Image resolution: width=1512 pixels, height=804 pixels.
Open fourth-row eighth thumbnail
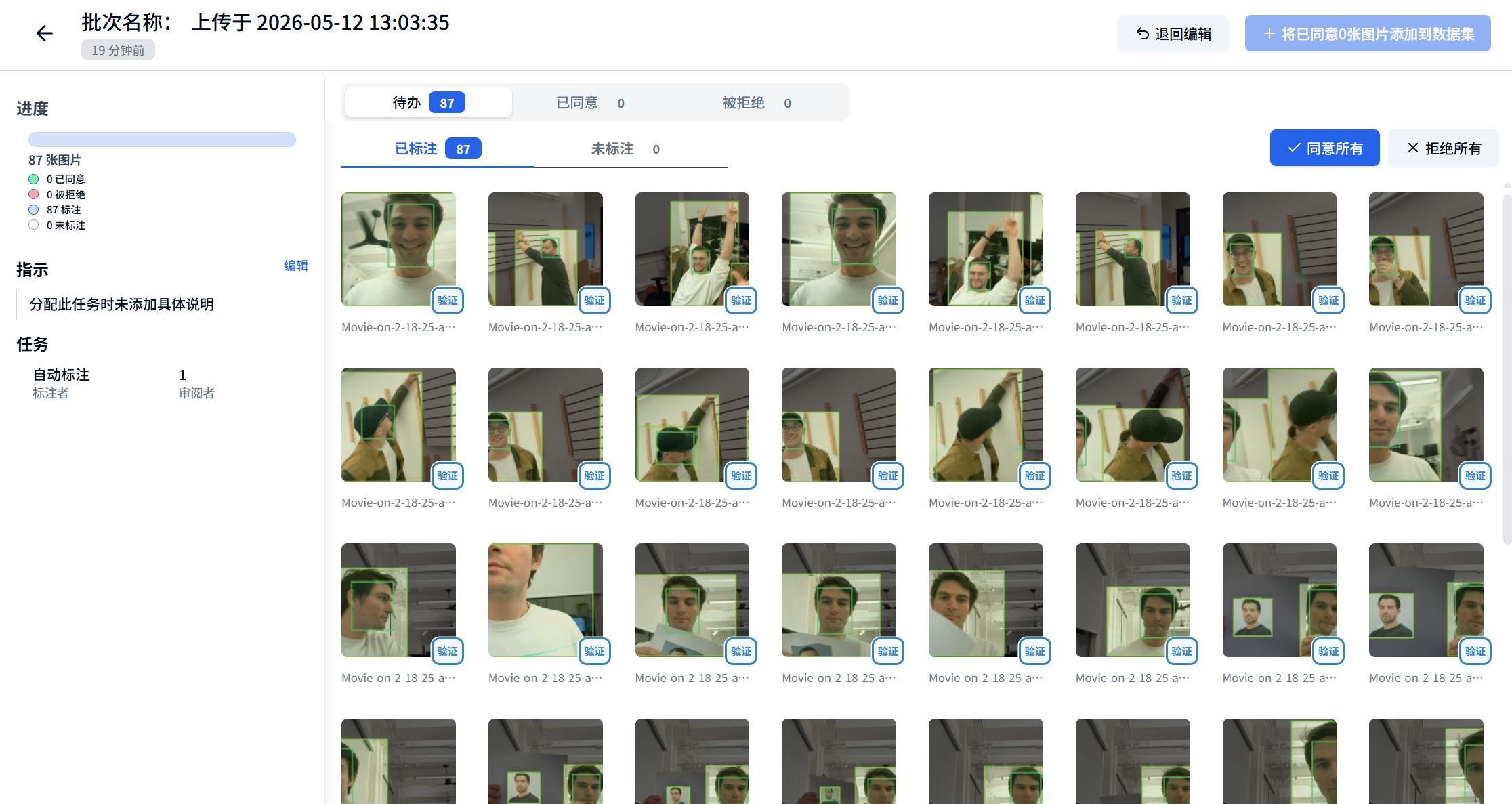(1426, 761)
